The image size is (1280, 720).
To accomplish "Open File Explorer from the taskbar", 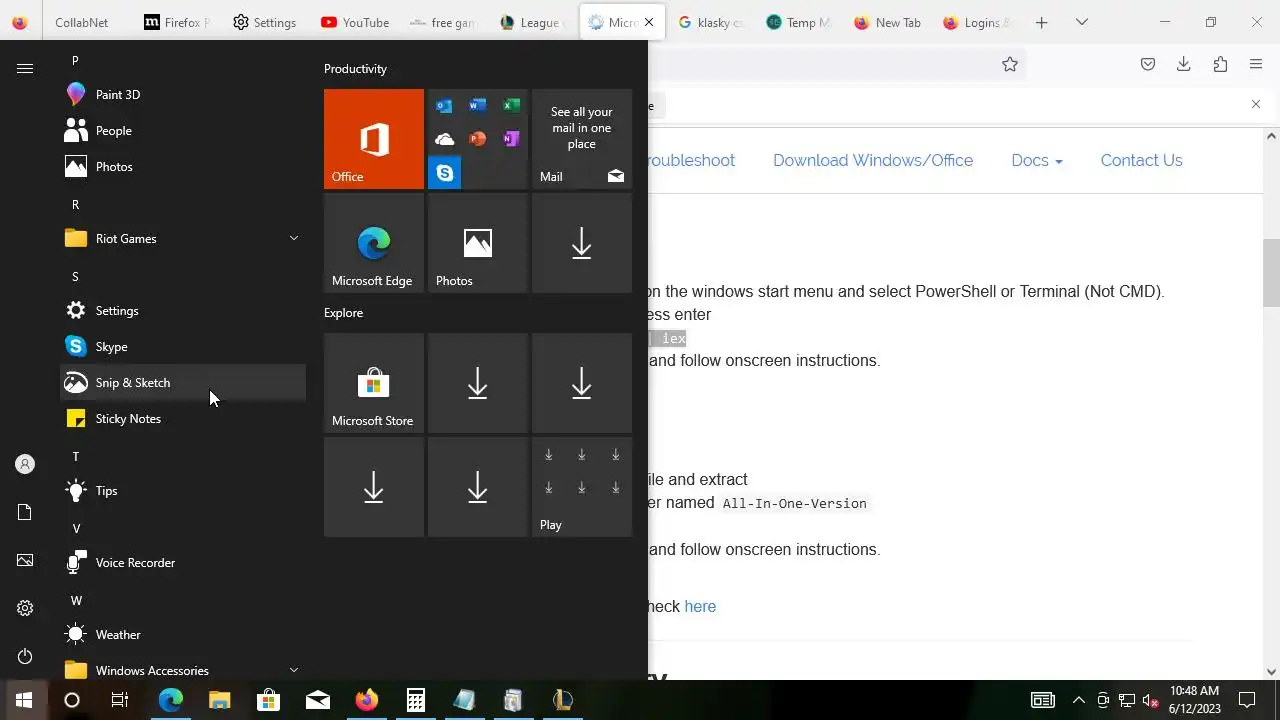I will point(219,700).
